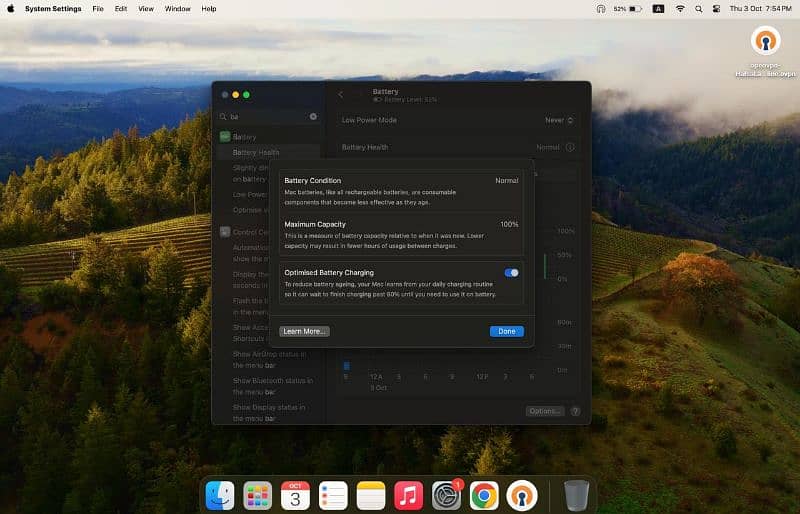Open Finder from the Dock
This screenshot has height=514, width=800.
point(220,495)
